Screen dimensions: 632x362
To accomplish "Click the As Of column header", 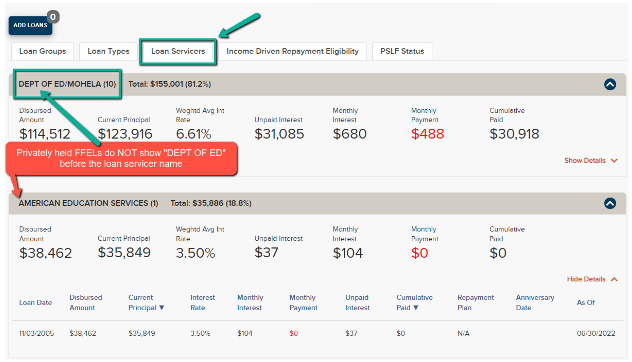I will (586, 302).
